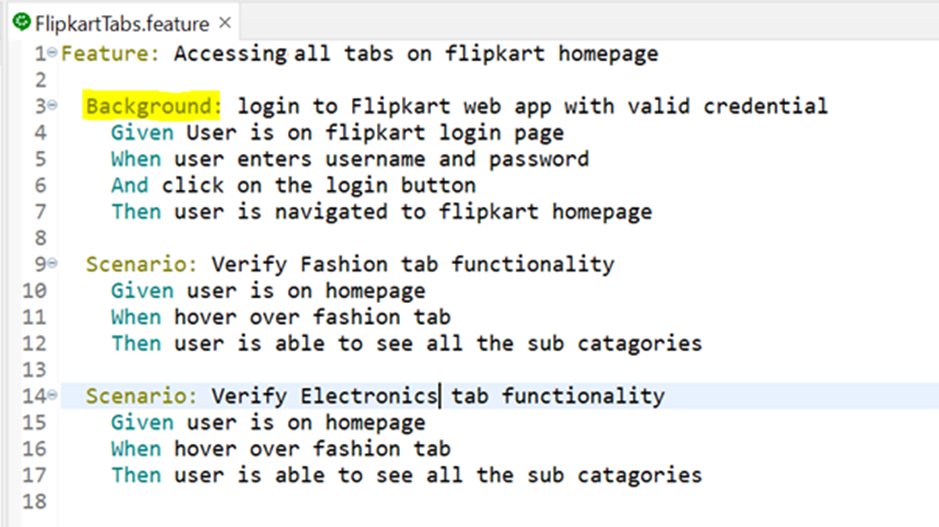The width and height of the screenshot is (939, 527).
Task: Click the 'And click on the login button' step
Action: (293, 185)
